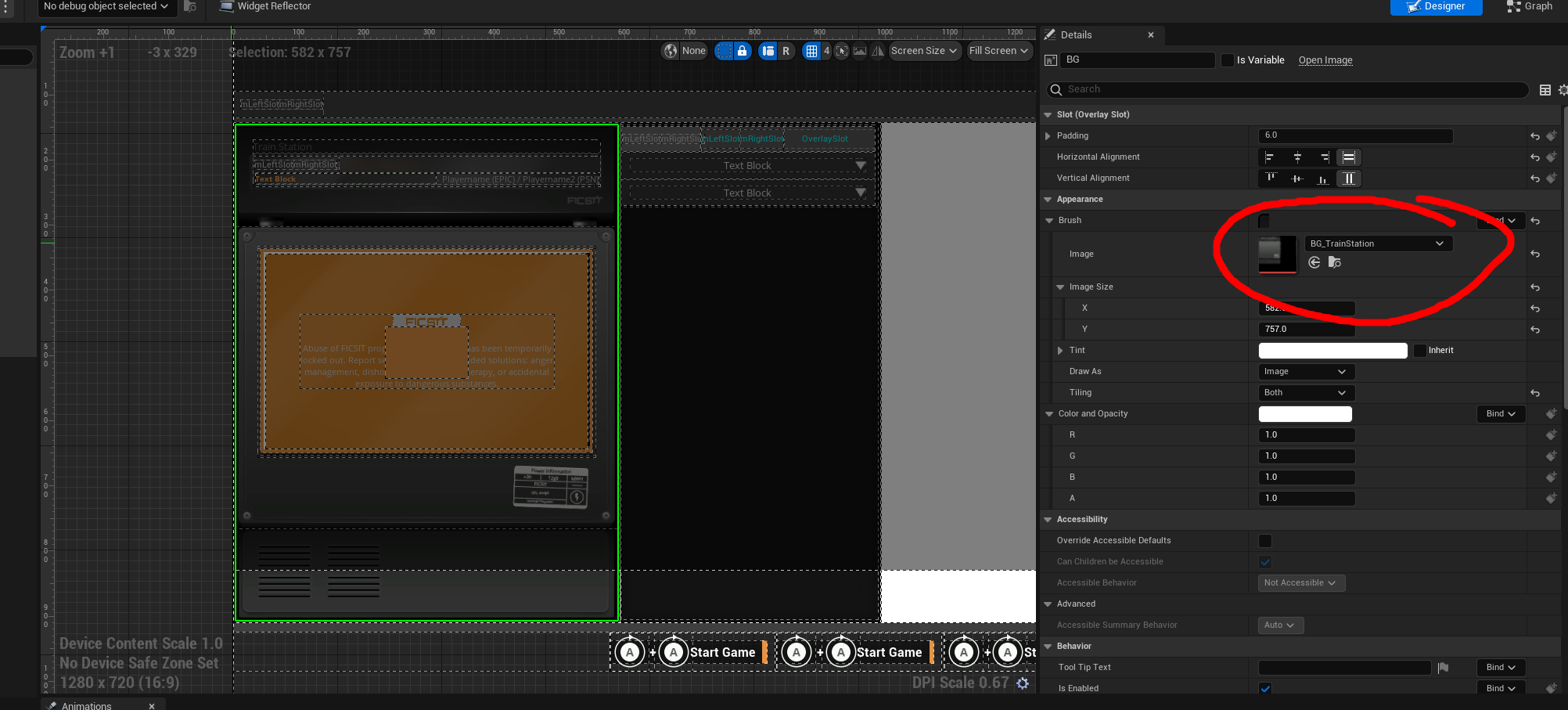The width and height of the screenshot is (1568, 710).
Task: Switch to the Graph mode tab
Action: 1530,6
